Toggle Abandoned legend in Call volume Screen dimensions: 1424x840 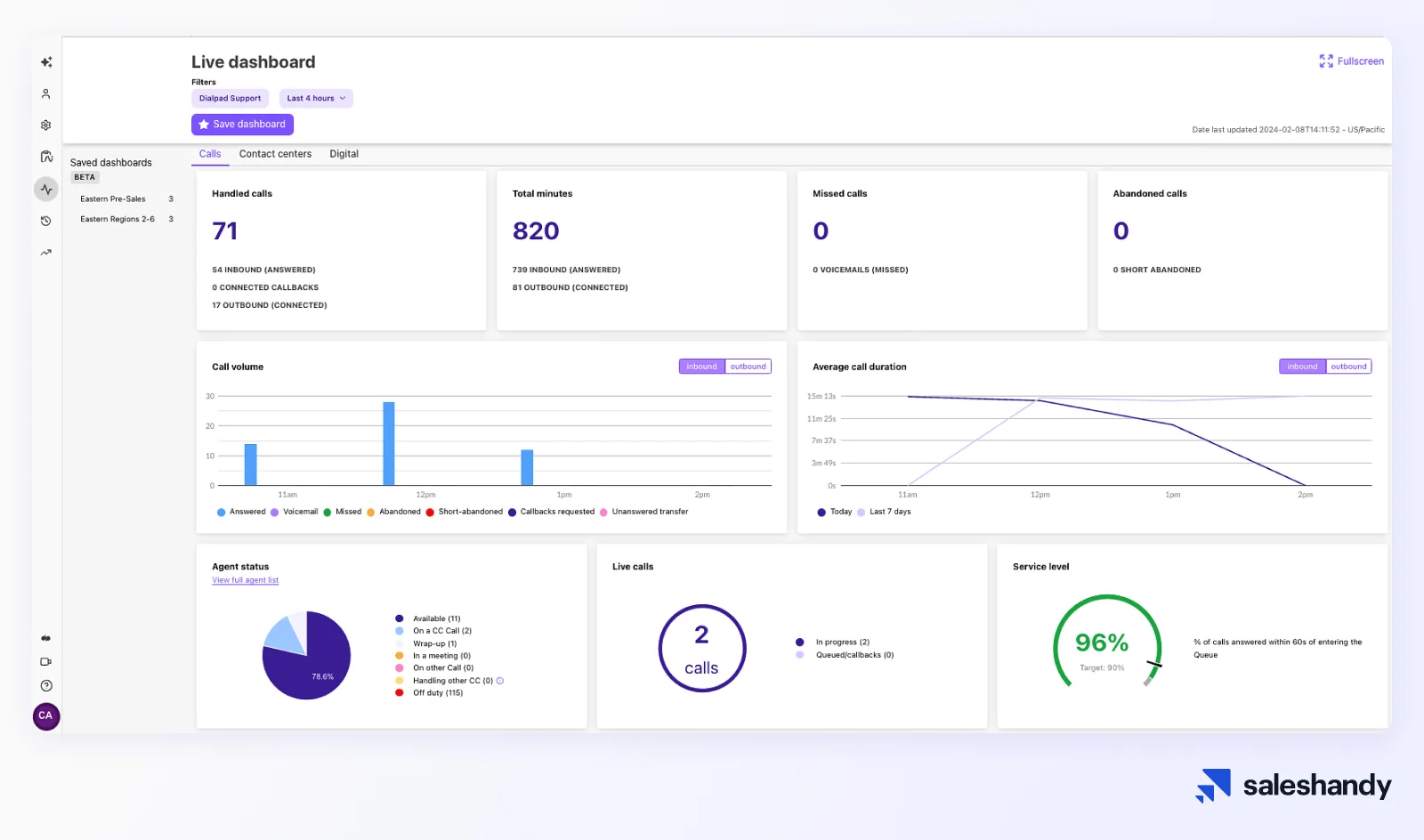point(394,512)
